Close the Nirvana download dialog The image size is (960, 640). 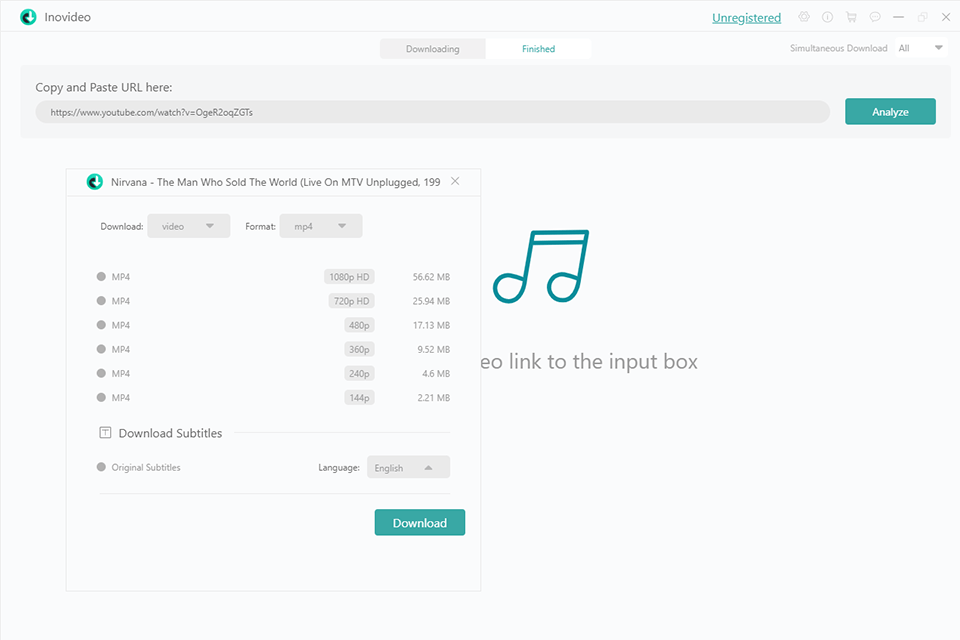click(455, 181)
